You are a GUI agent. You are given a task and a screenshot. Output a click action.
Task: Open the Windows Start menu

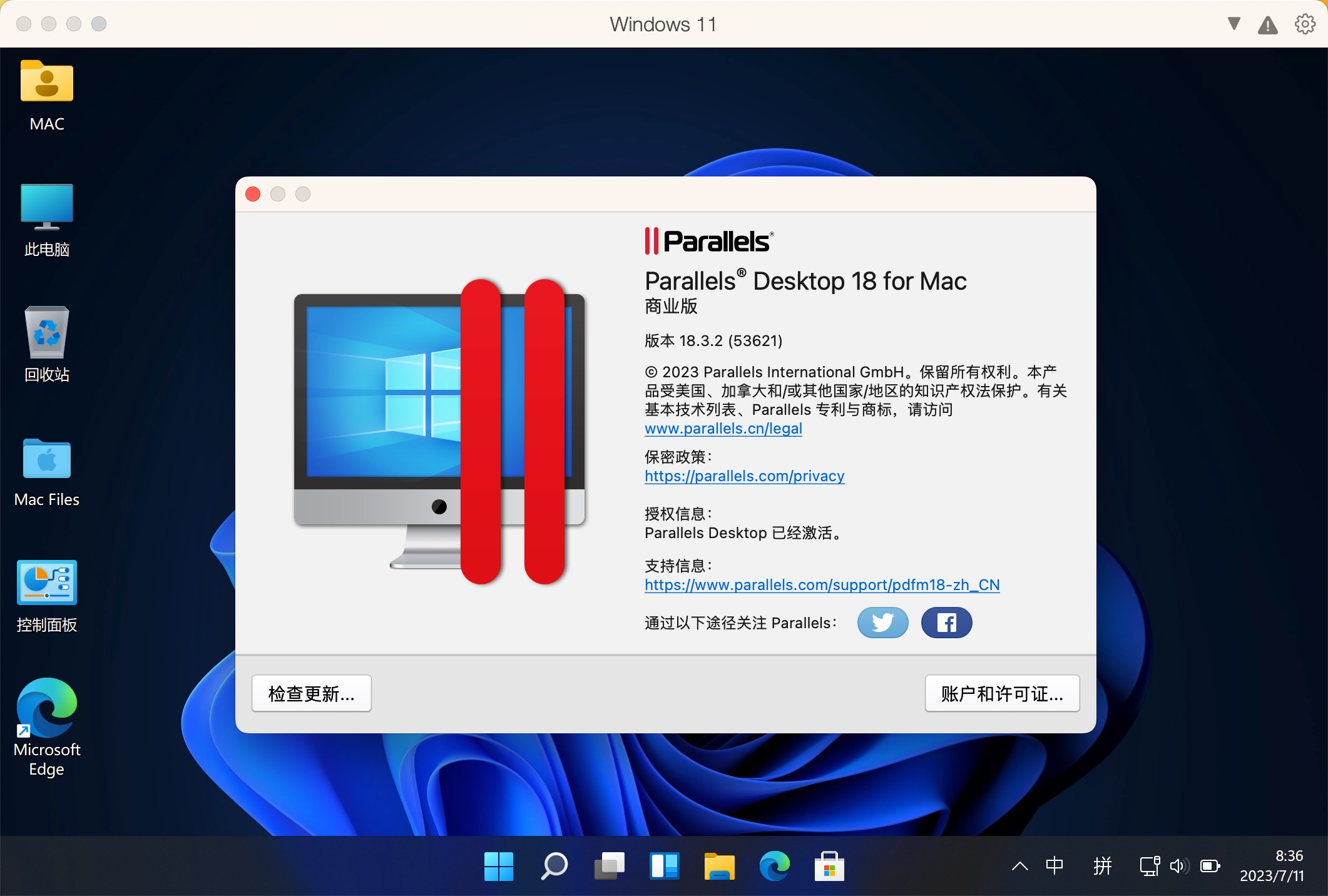pyautogui.click(x=499, y=867)
